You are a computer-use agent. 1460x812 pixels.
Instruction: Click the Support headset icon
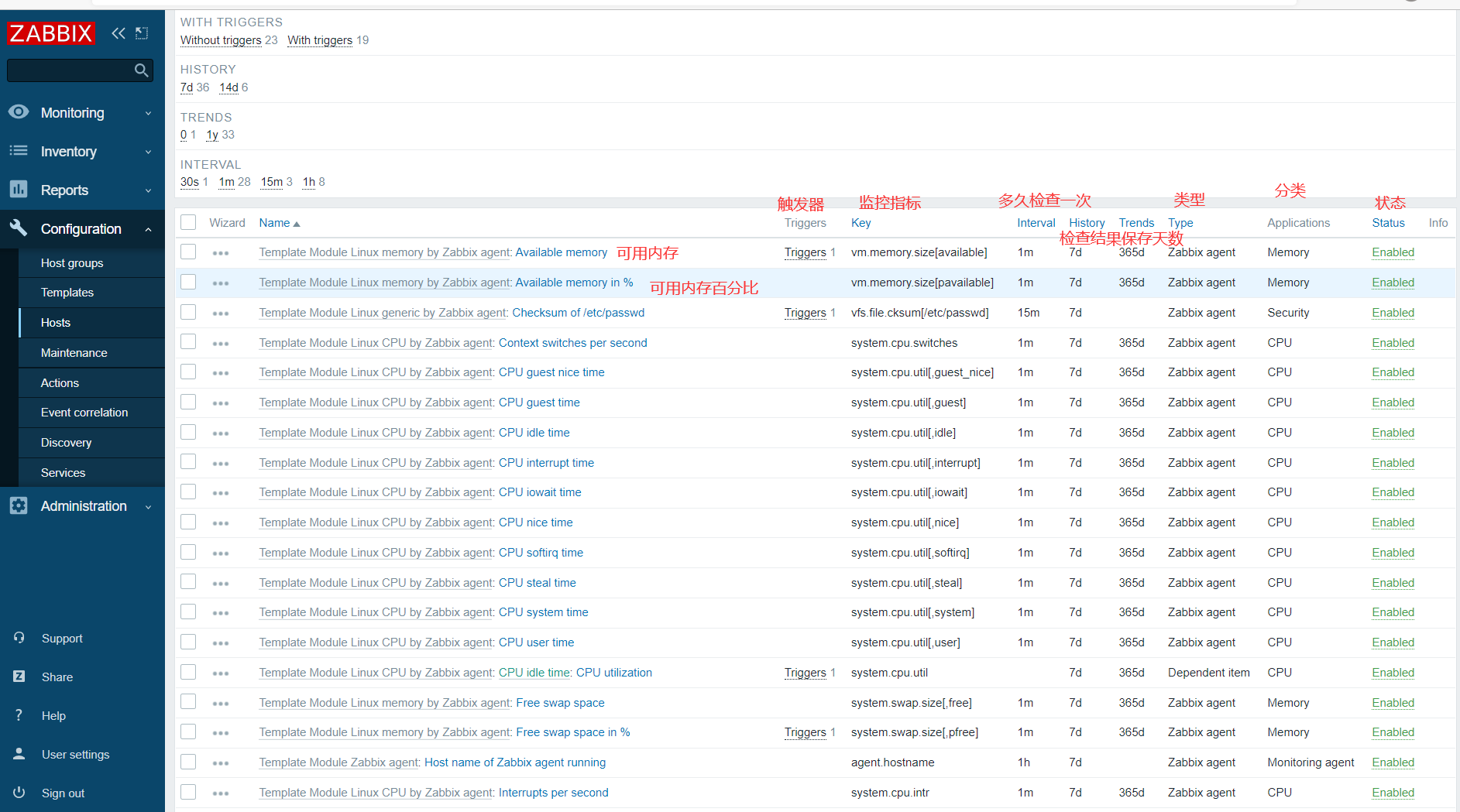[x=19, y=638]
